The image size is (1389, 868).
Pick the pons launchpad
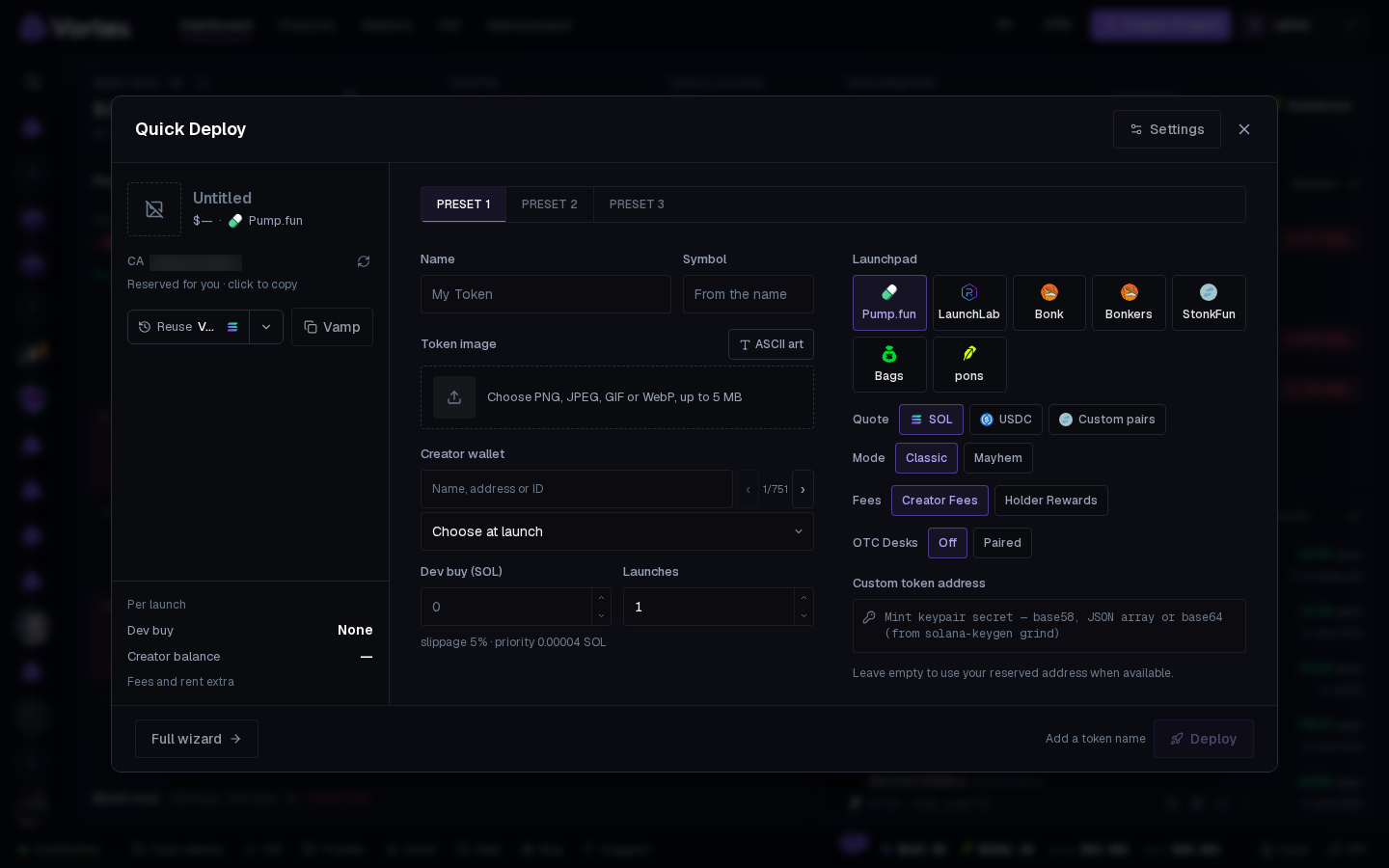(x=969, y=365)
